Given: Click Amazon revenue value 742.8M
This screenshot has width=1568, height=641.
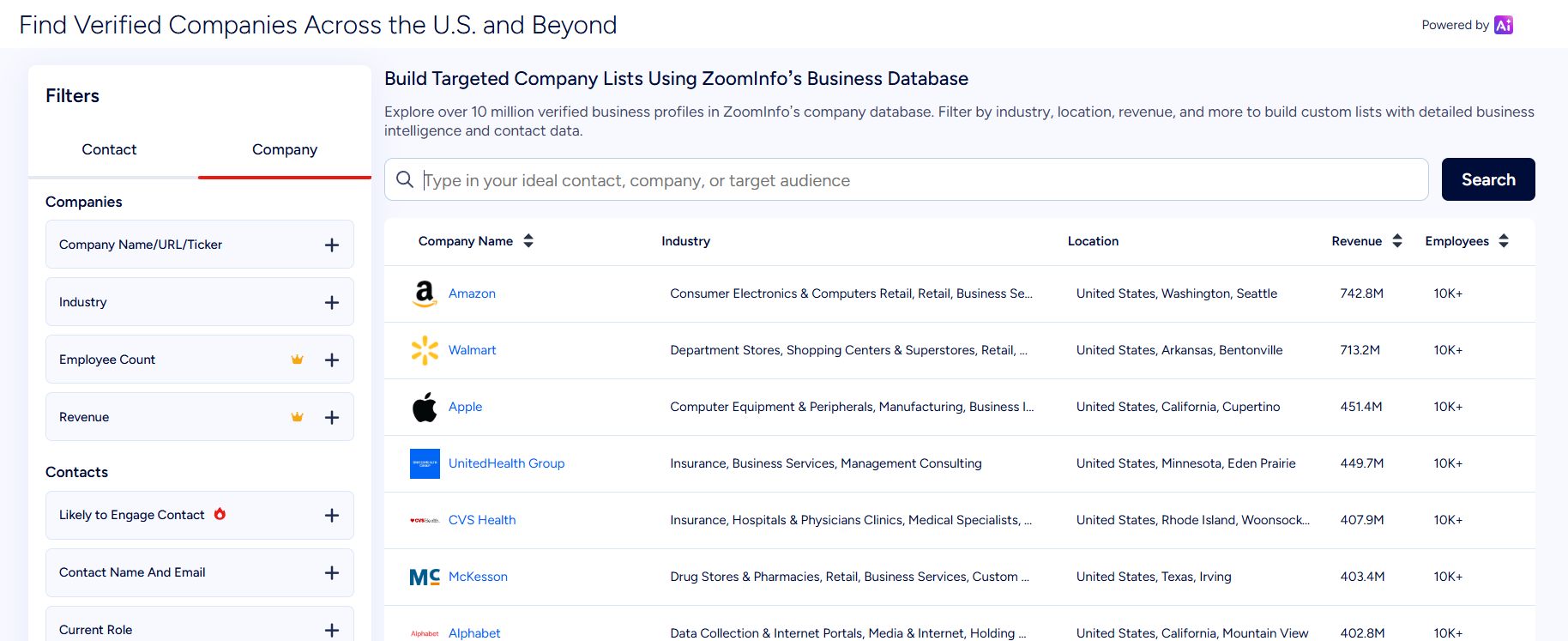Looking at the screenshot, I should pos(1362,293).
